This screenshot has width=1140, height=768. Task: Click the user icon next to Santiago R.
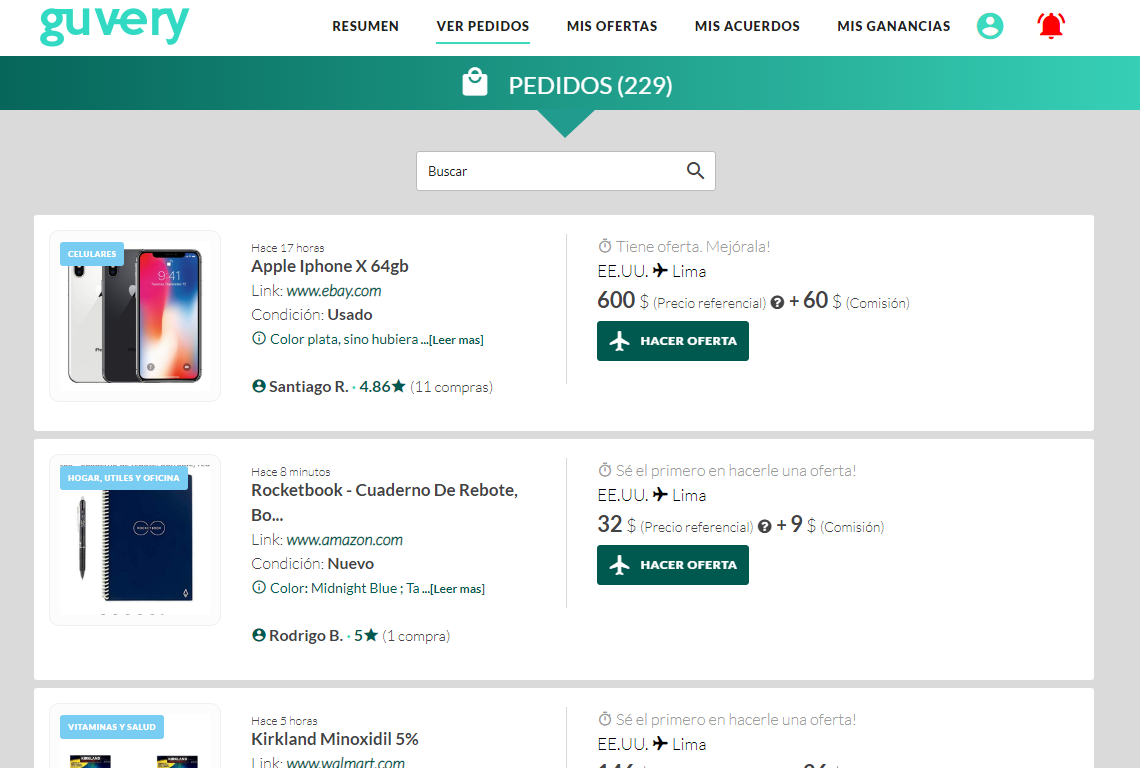258,386
